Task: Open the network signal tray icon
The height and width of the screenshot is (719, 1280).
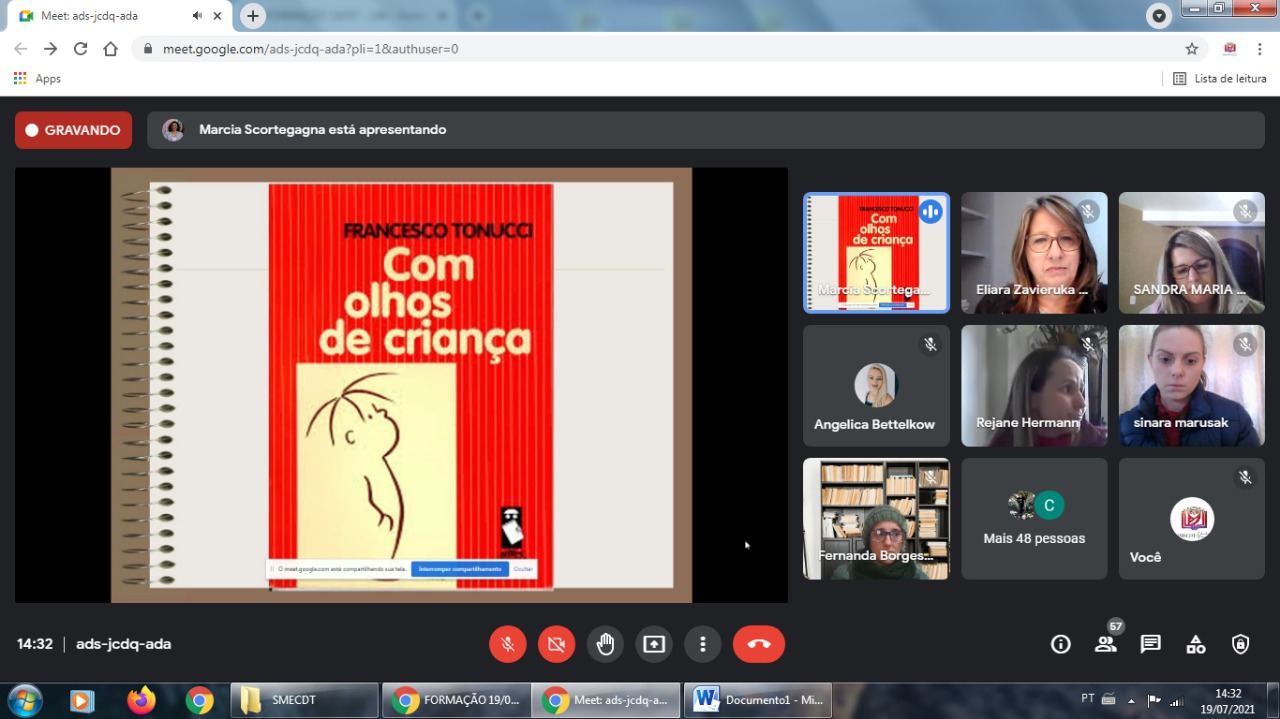Action: 1177,700
